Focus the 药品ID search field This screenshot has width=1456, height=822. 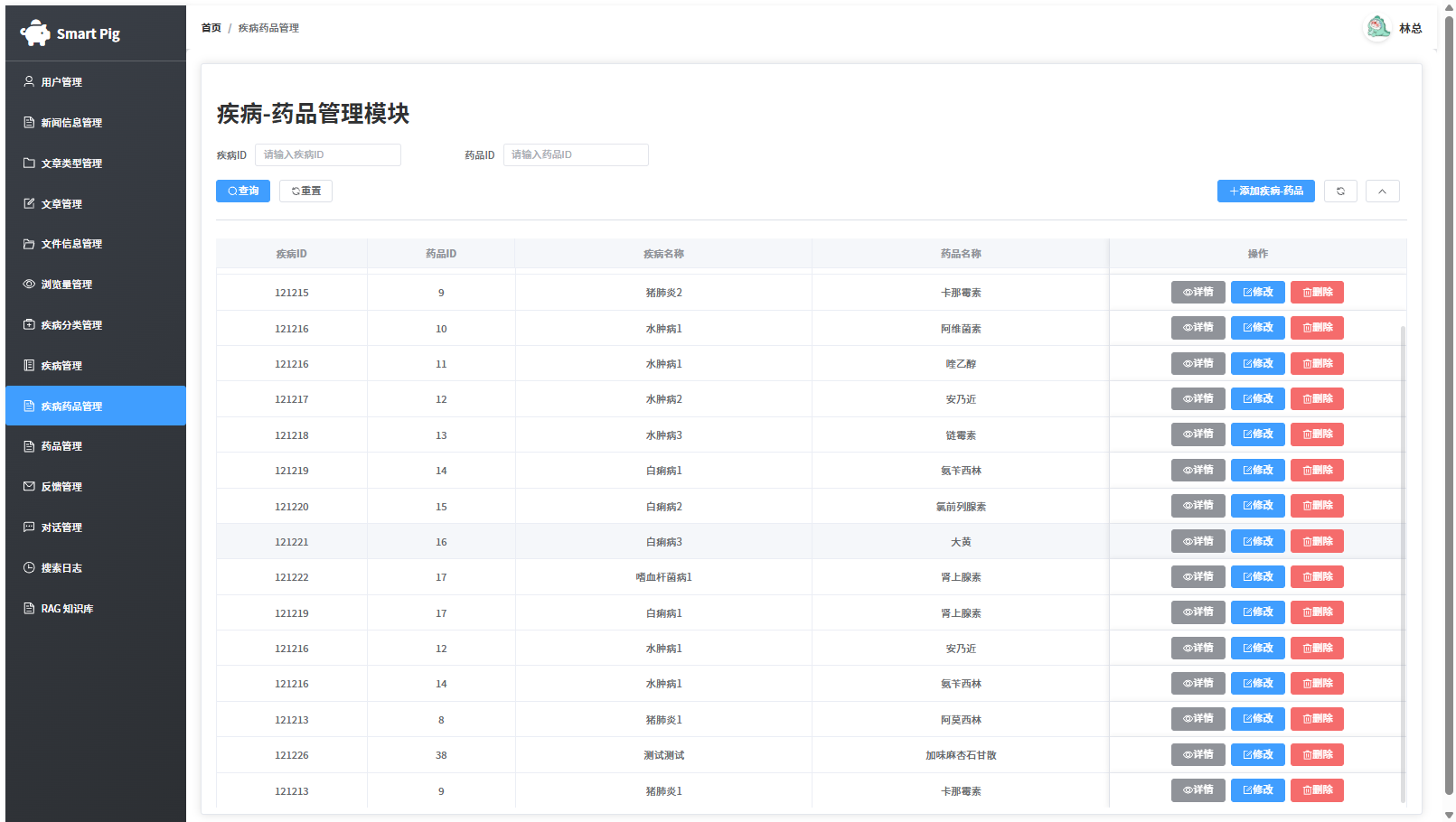[x=576, y=154]
